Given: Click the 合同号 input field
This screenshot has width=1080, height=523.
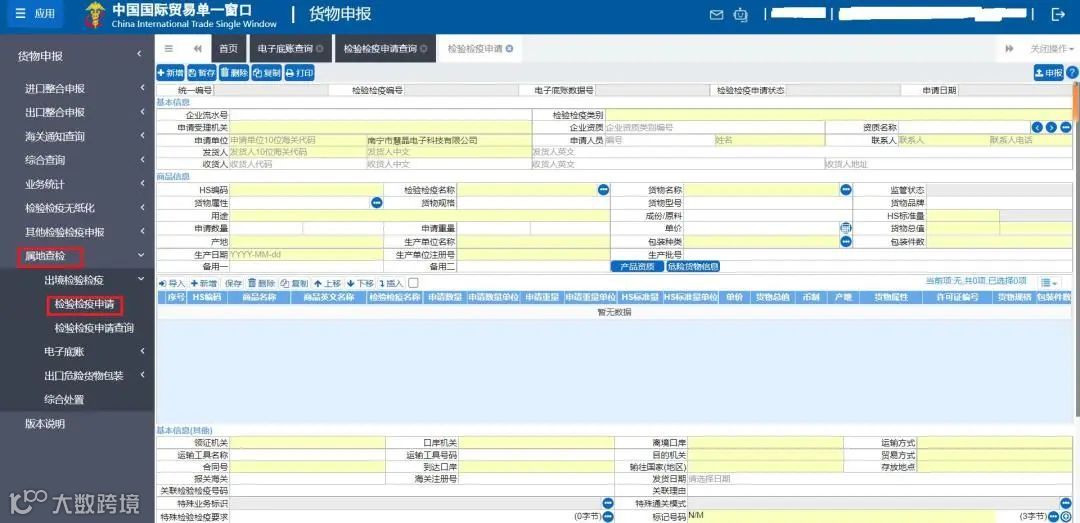Looking at the screenshot, I should 307,466.
